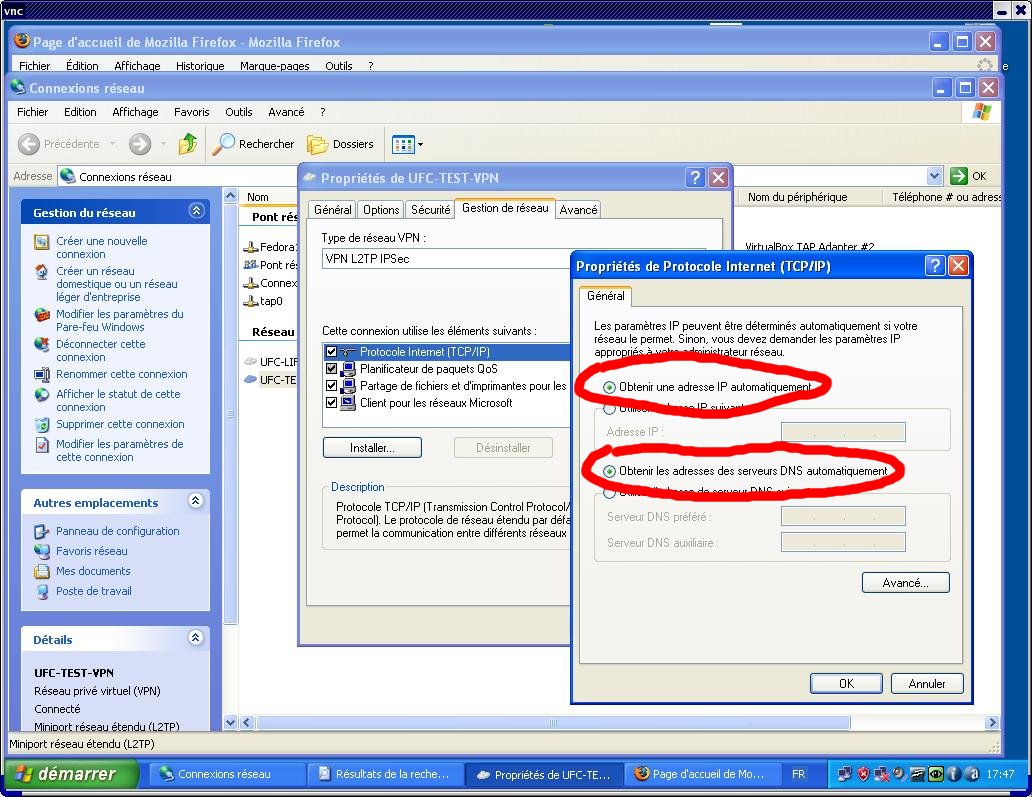
Task: Click the horizontal scrollbar in Connexions réseau
Action: pyautogui.click(x=600, y=722)
